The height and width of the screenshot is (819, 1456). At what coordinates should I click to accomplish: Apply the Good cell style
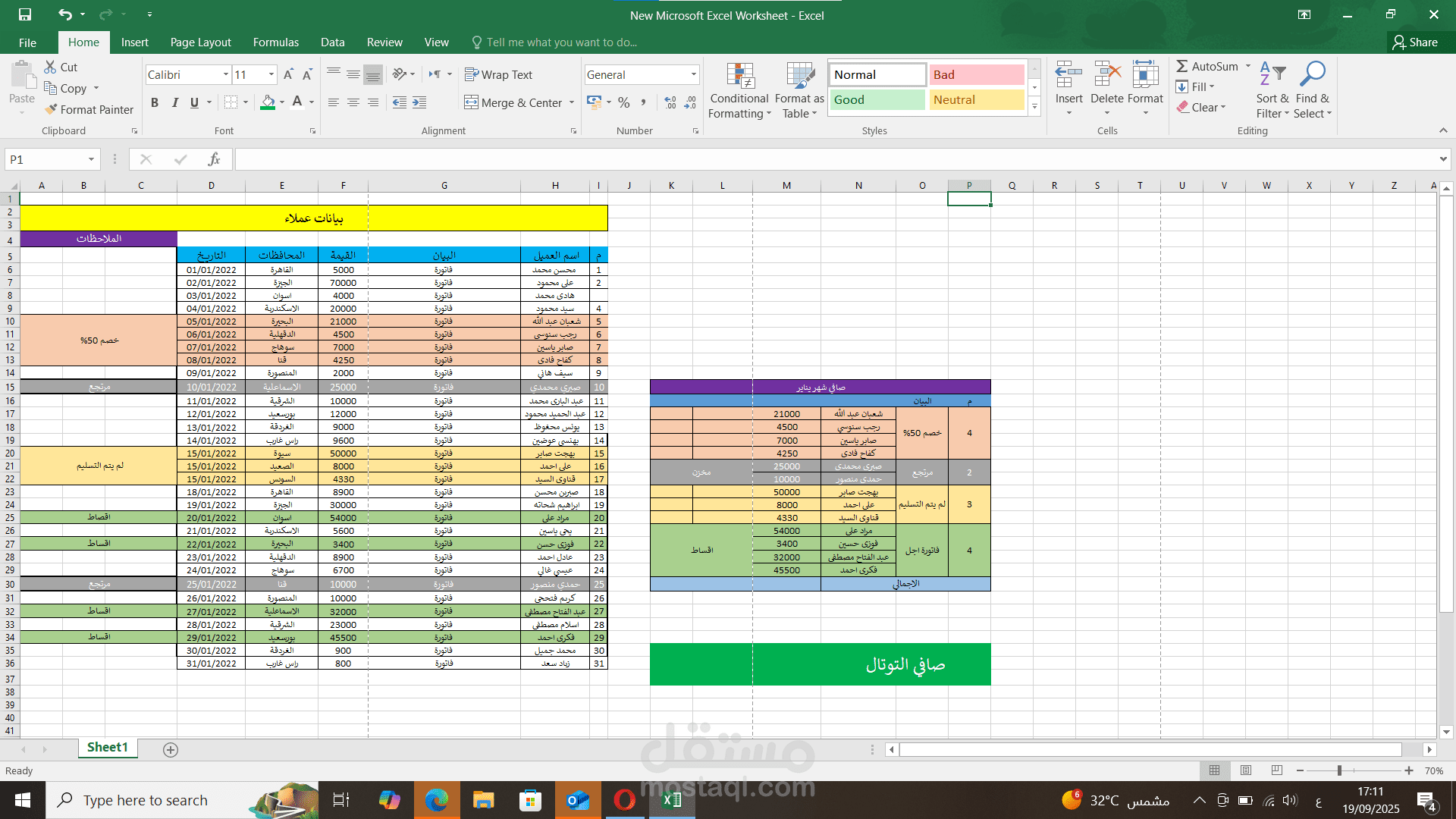(x=877, y=99)
